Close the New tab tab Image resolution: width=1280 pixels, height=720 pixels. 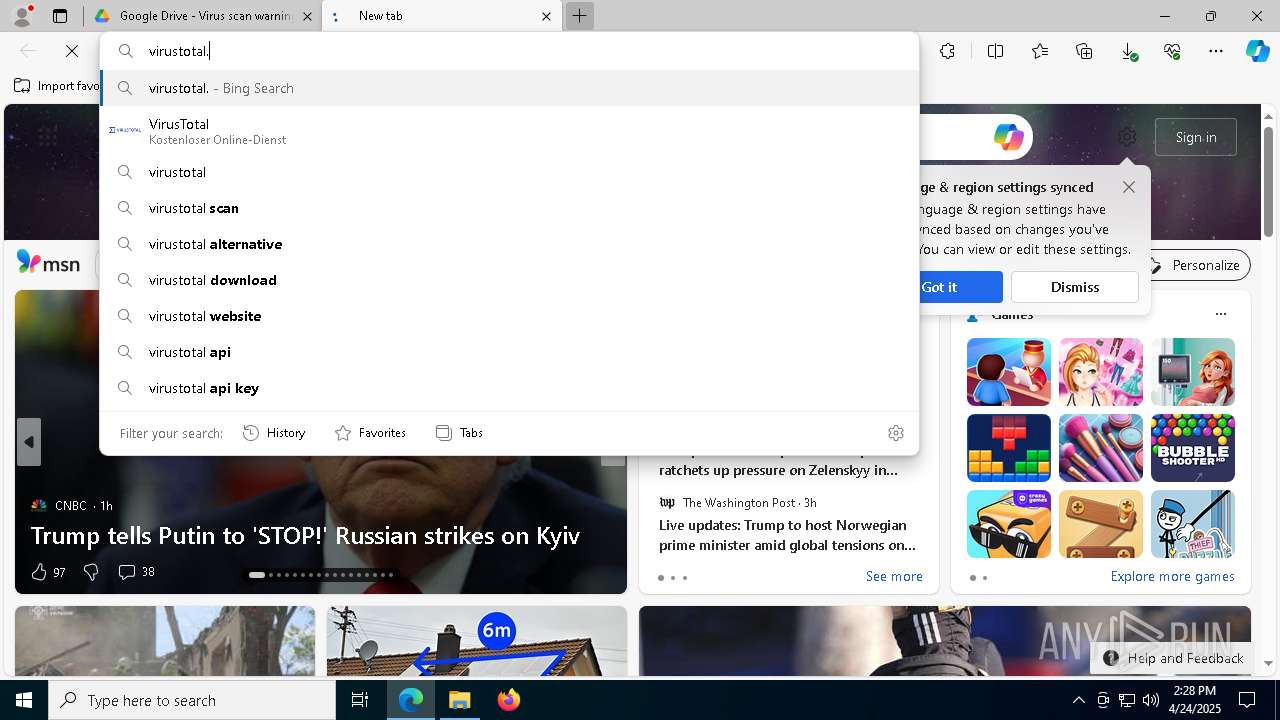547,16
